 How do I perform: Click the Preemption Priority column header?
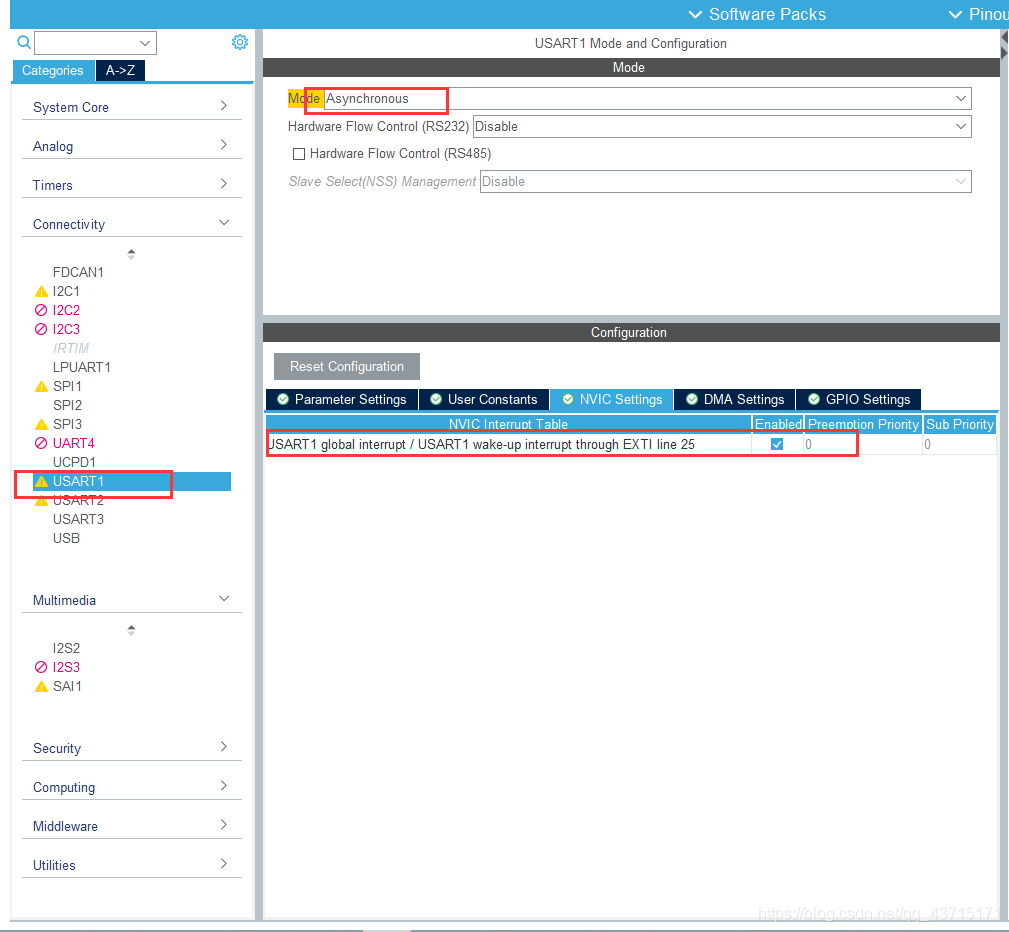coord(863,424)
